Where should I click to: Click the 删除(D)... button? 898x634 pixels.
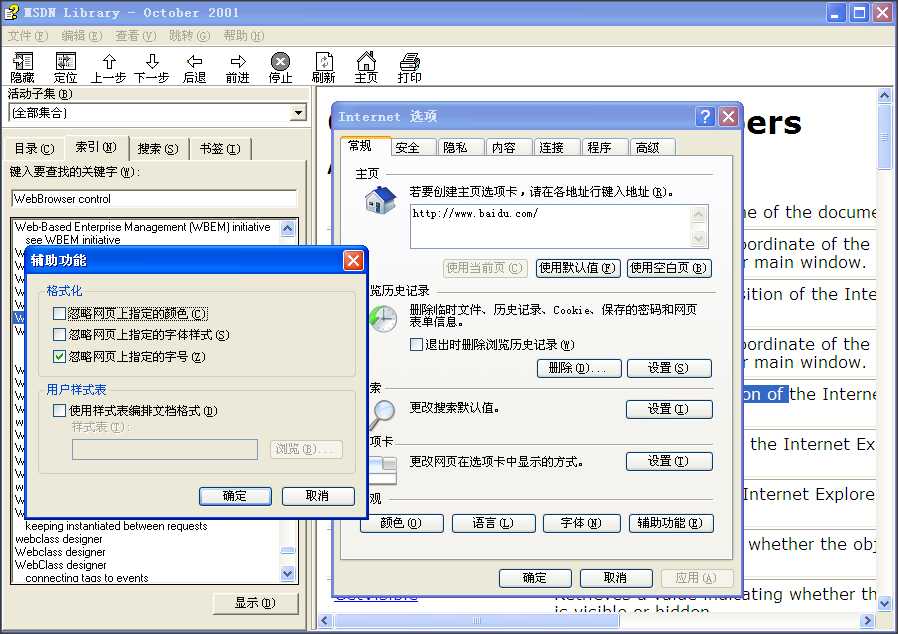[x=579, y=368]
